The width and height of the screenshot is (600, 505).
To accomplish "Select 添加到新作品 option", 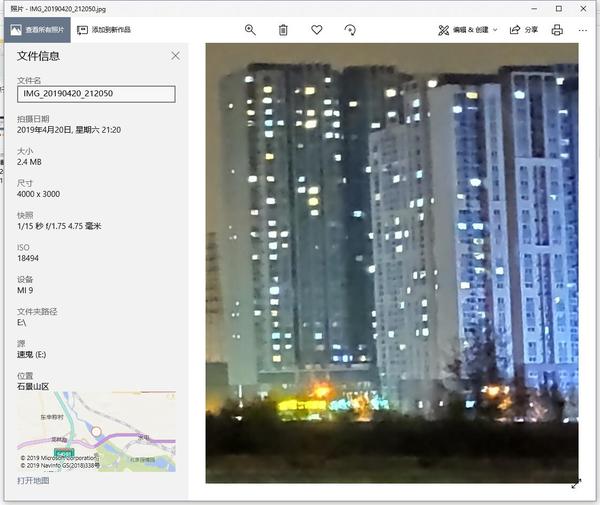I will 104,30.
